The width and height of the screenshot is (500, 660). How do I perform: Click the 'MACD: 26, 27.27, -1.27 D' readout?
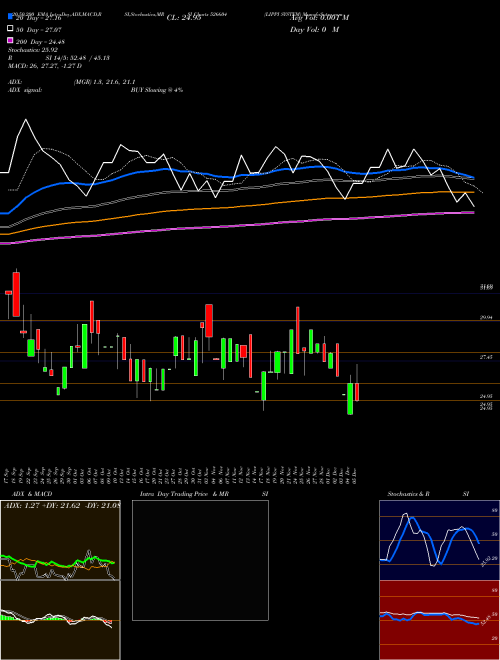coord(45,66)
